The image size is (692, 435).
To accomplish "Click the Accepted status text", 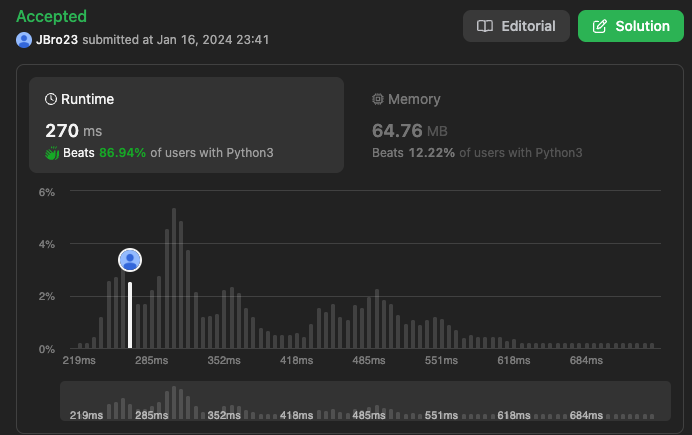I will click(x=51, y=16).
